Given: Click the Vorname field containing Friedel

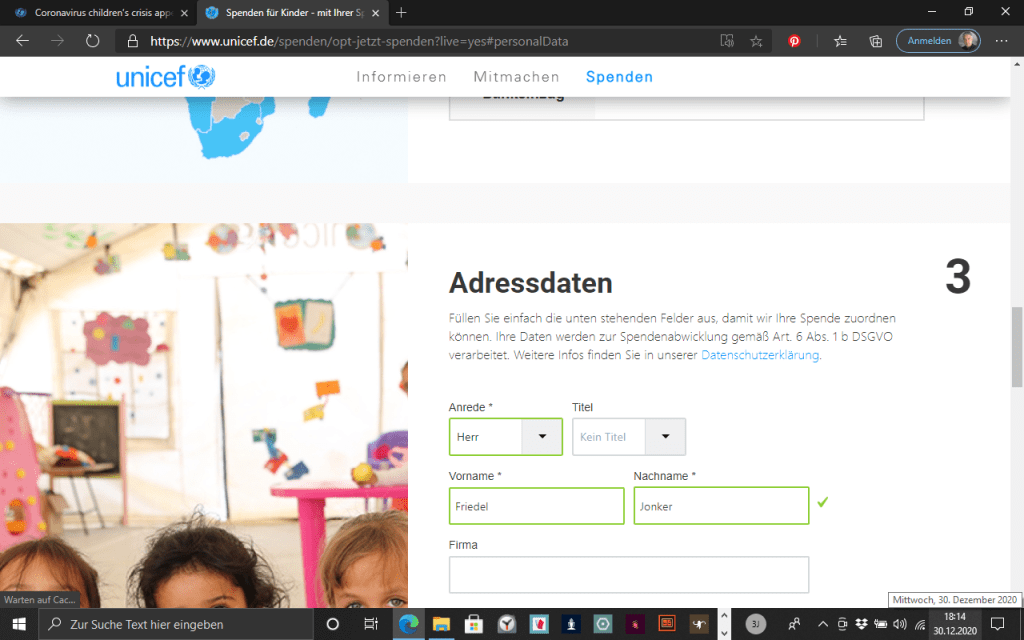Looking at the screenshot, I should click(x=536, y=506).
